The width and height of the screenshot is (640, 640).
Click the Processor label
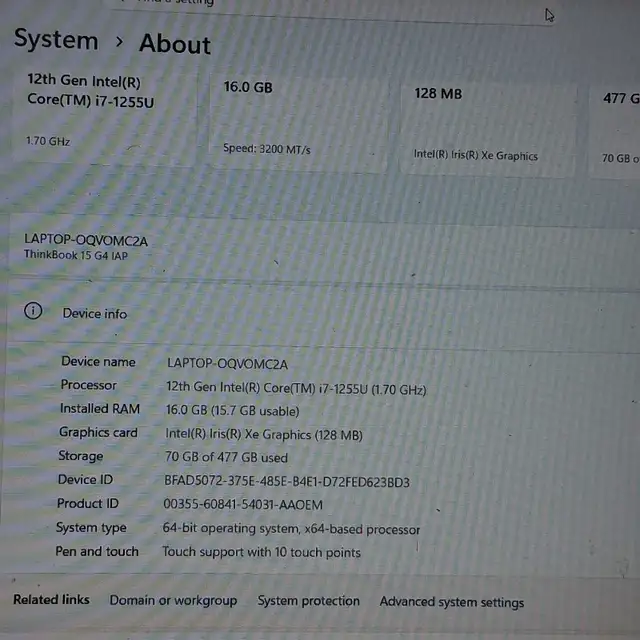[89, 385]
